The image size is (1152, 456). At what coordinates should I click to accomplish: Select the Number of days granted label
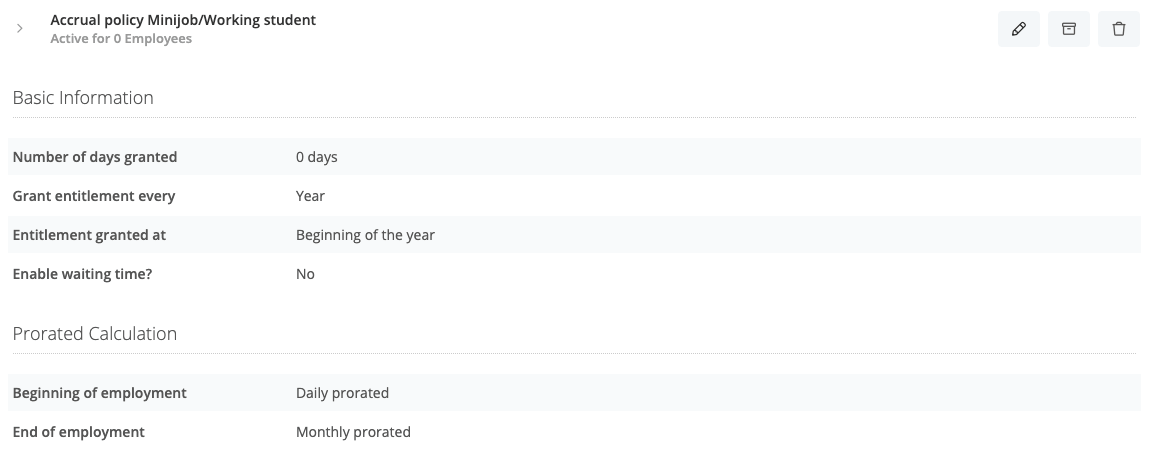(95, 157)
